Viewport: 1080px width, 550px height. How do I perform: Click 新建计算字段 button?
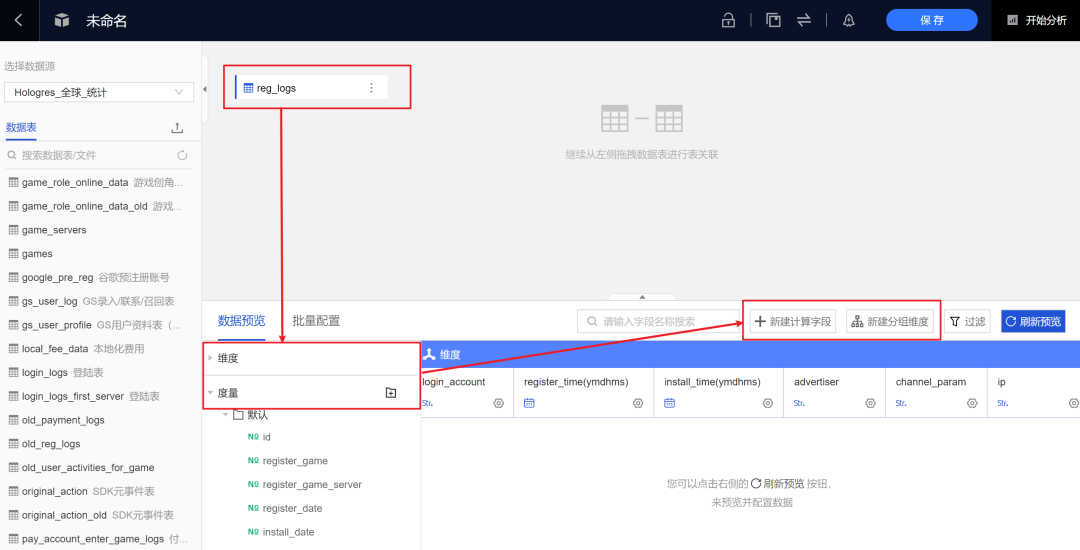pos(793,321)
